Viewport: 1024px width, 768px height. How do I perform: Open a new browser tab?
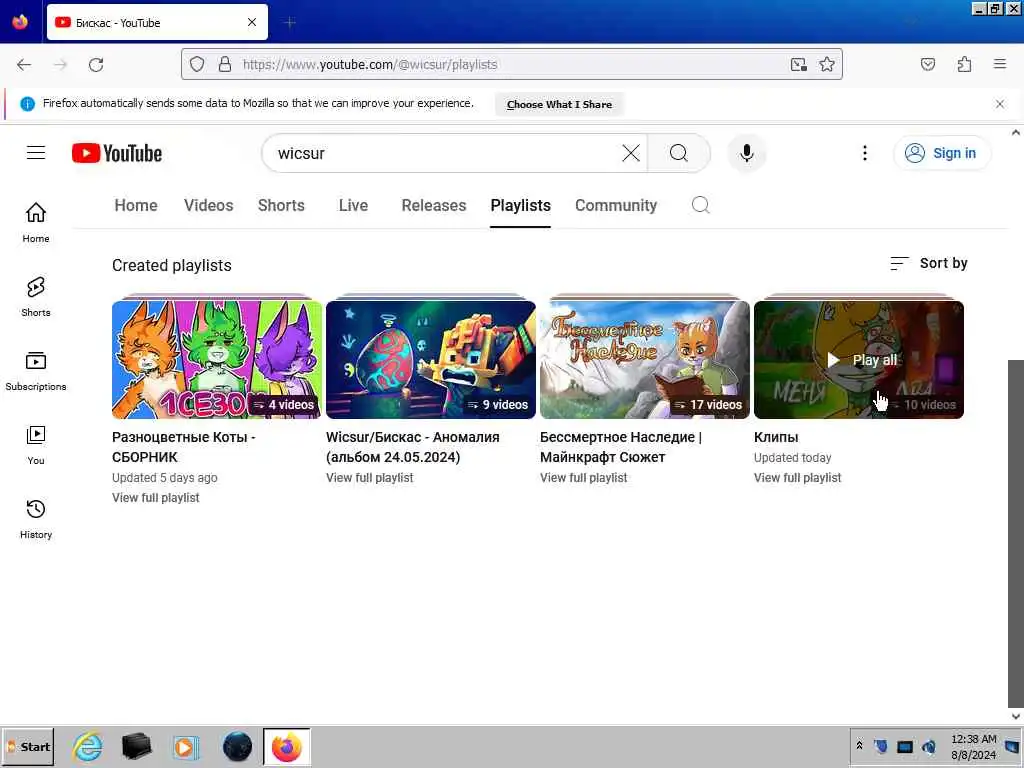pyautogui.click(x=290, y=22)
